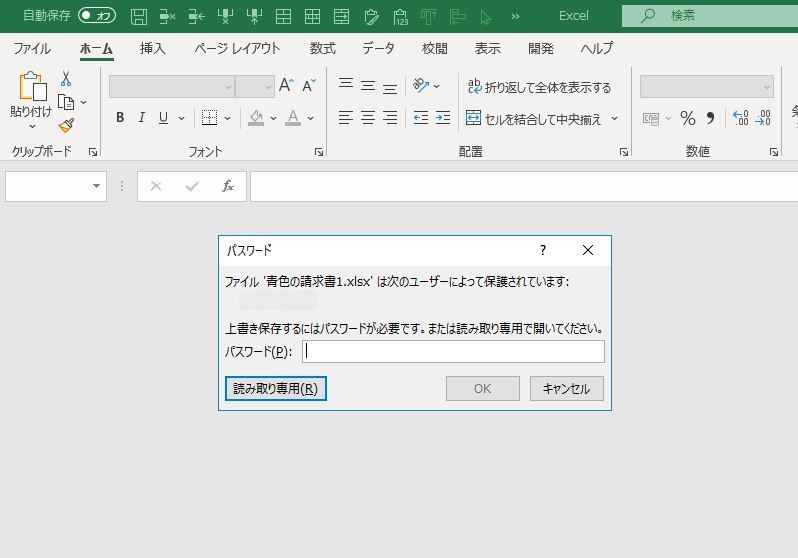
Task: Open the 挿入 ribbon tab
Action: tap(152, 48)
